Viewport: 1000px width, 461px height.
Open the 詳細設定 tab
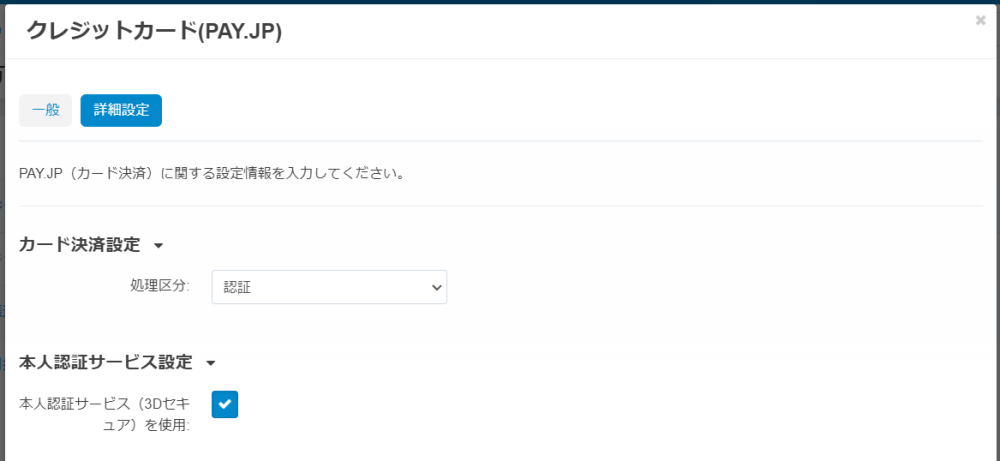121,111
